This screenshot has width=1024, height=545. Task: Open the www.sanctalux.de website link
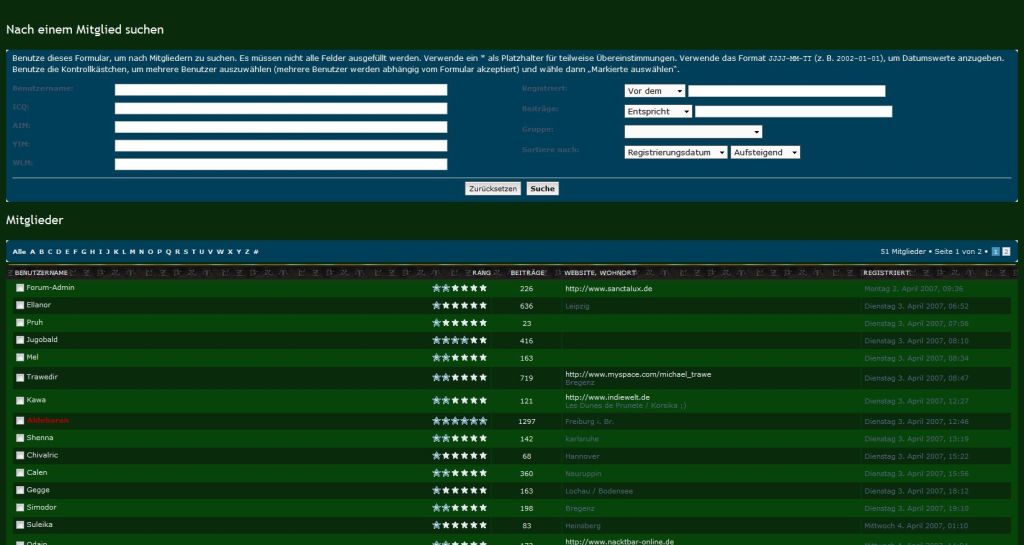pos(608,288)
